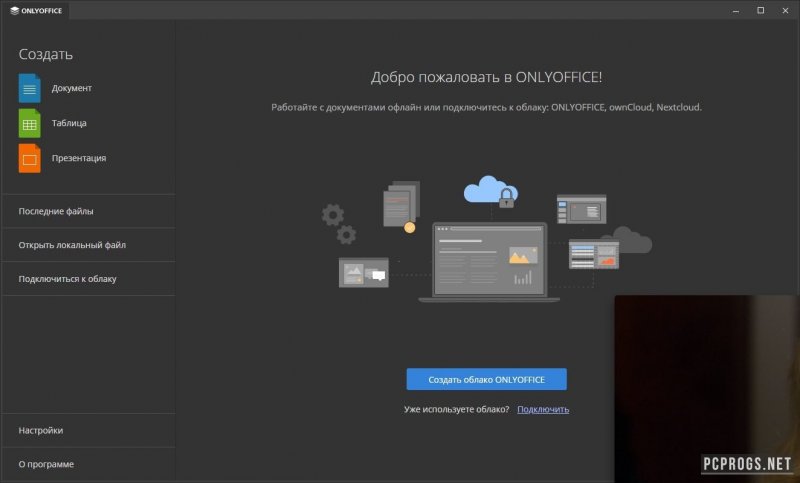Open Настройки page

[88, 430]
